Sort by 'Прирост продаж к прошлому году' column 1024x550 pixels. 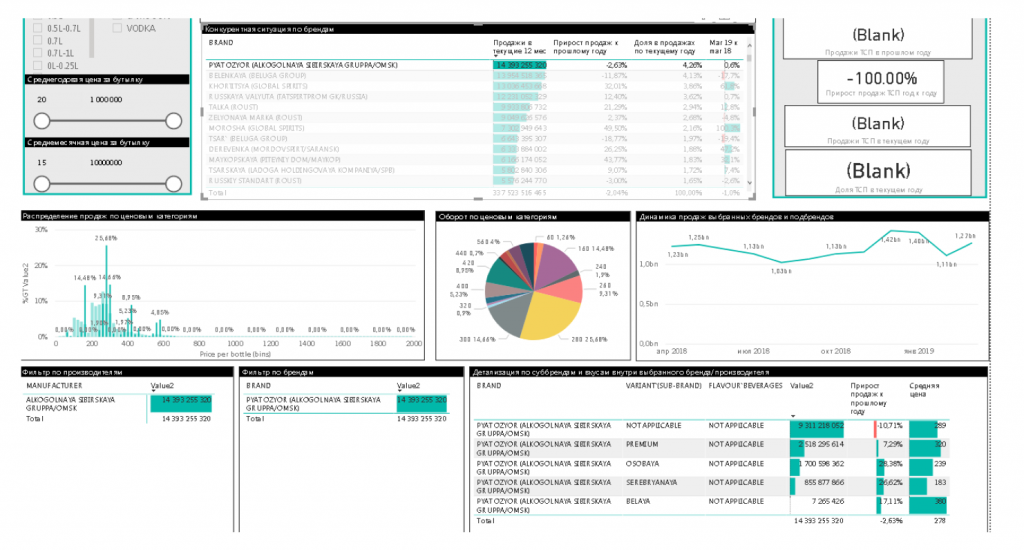[585, 46]
